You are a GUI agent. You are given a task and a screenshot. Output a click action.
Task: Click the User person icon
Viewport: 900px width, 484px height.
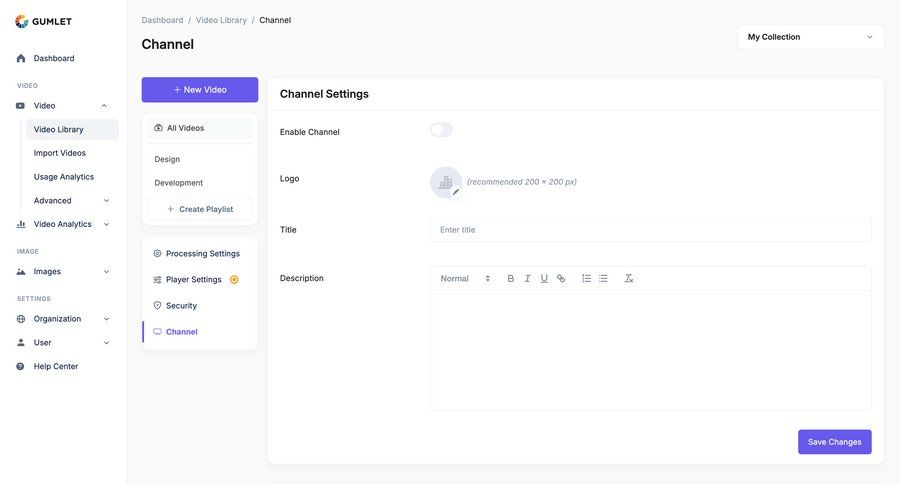point(21,342)
